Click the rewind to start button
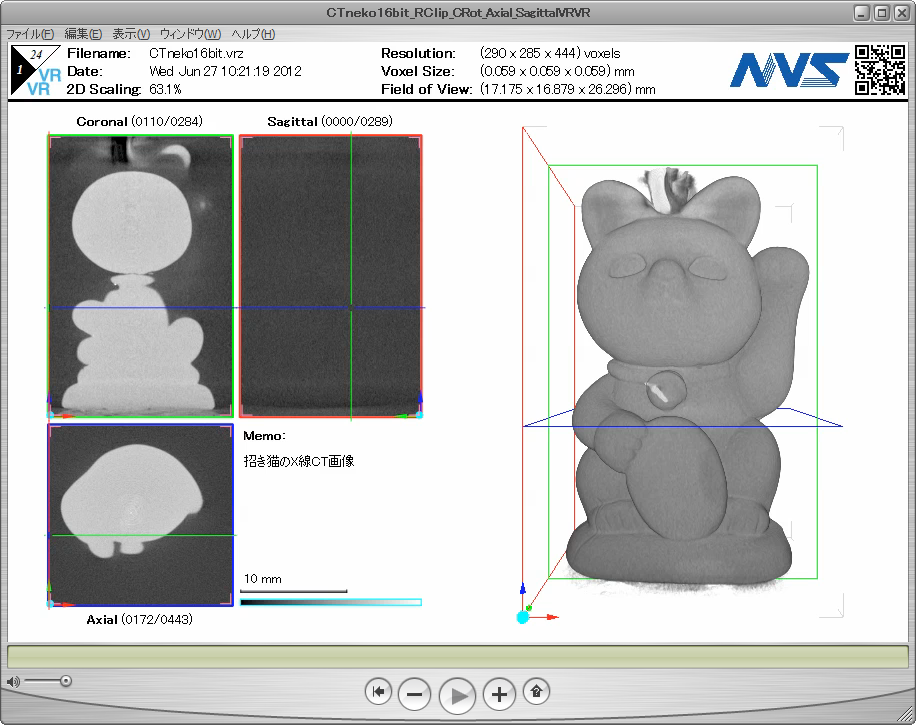 379,692
